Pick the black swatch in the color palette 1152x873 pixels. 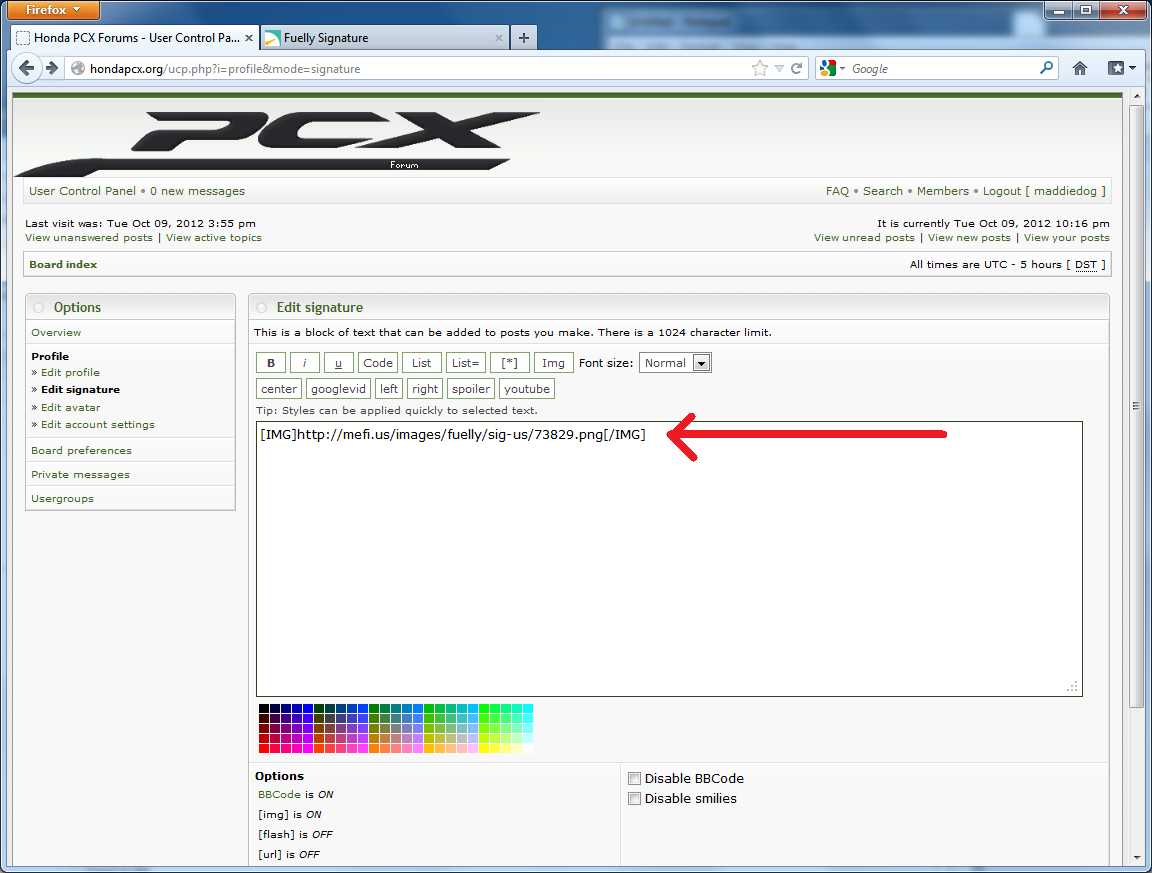[x=264, y=709]
